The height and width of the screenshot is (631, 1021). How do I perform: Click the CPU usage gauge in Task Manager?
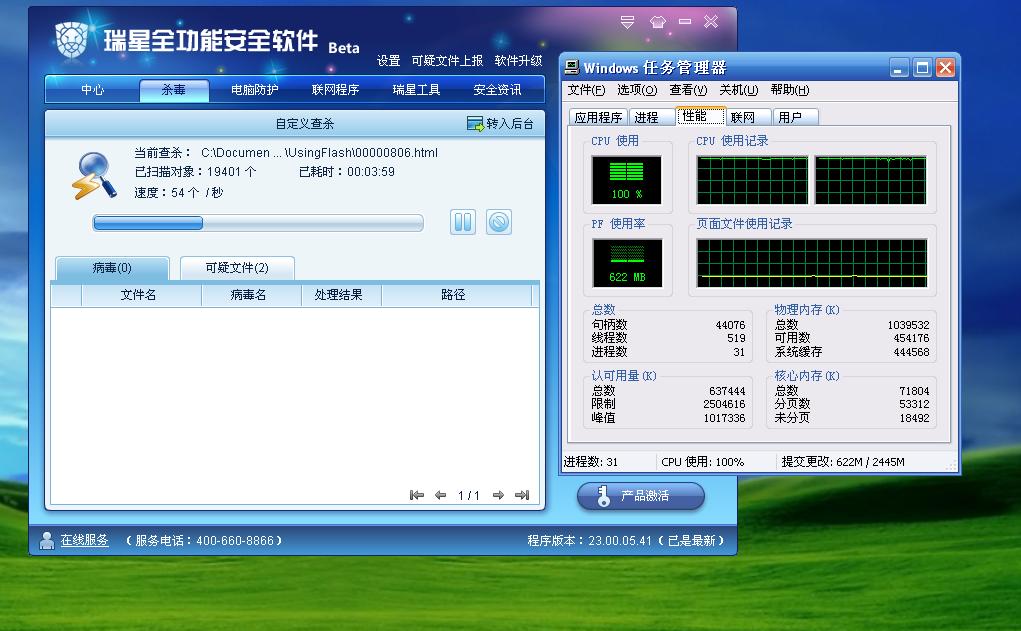[x=626, y=180]
